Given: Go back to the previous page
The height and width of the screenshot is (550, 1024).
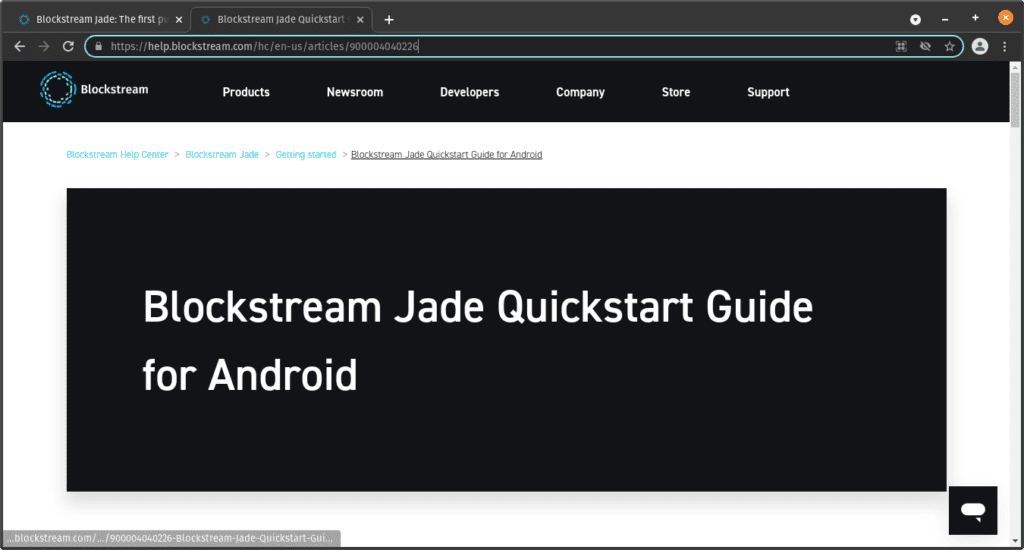Looking at the screenshot, I should point(20,46).
